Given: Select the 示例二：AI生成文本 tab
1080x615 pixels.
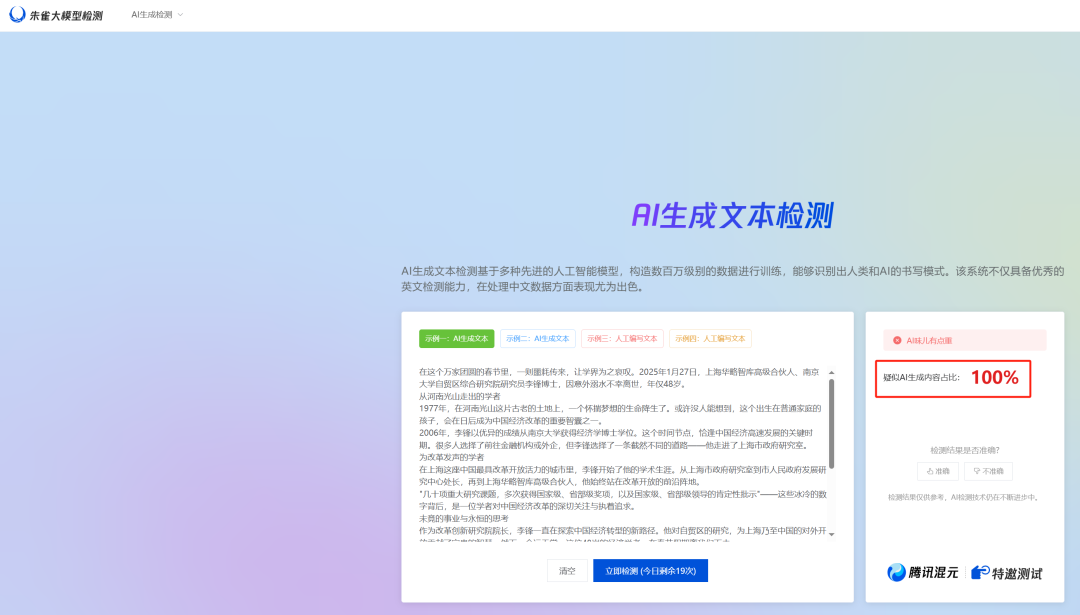Looking at the screenshot, I should (x=537, y=339).
